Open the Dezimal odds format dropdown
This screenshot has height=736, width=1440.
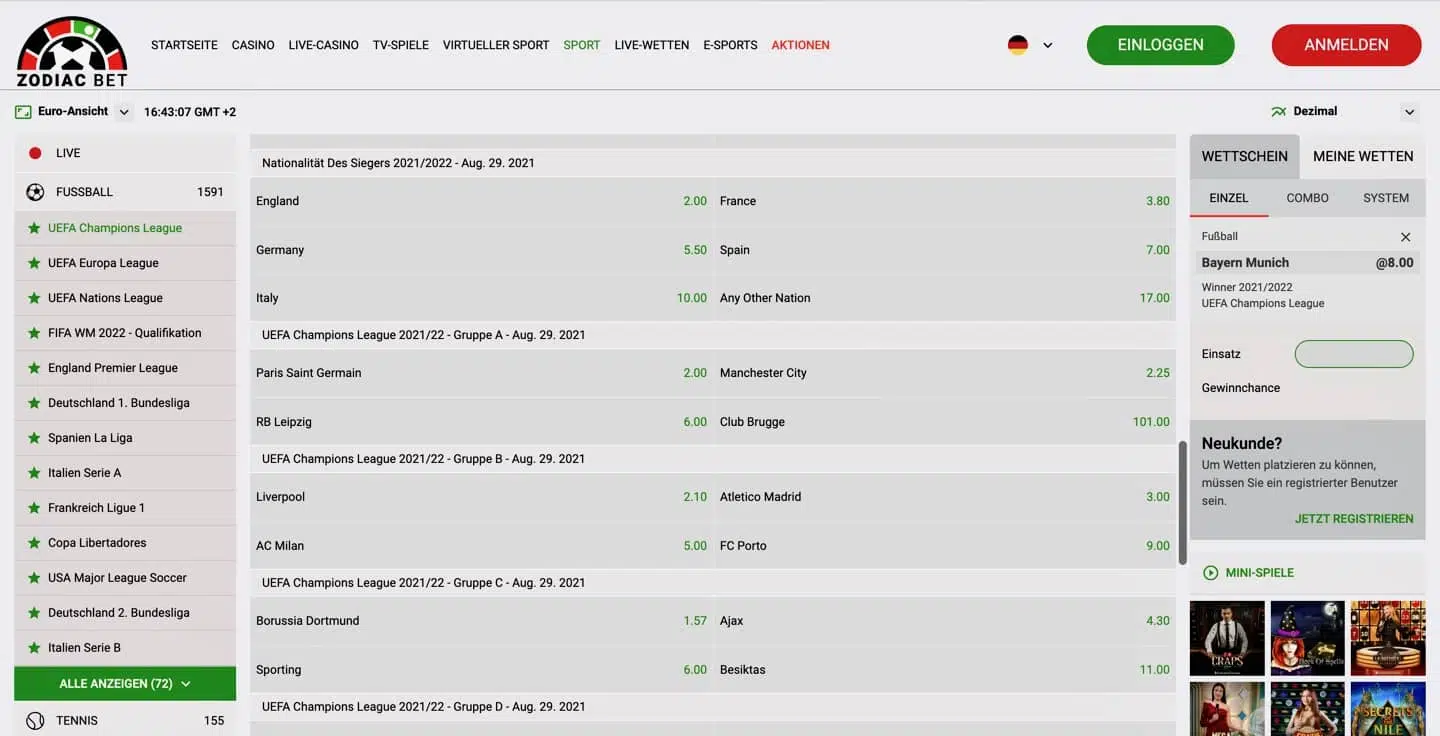point(1410,112)
